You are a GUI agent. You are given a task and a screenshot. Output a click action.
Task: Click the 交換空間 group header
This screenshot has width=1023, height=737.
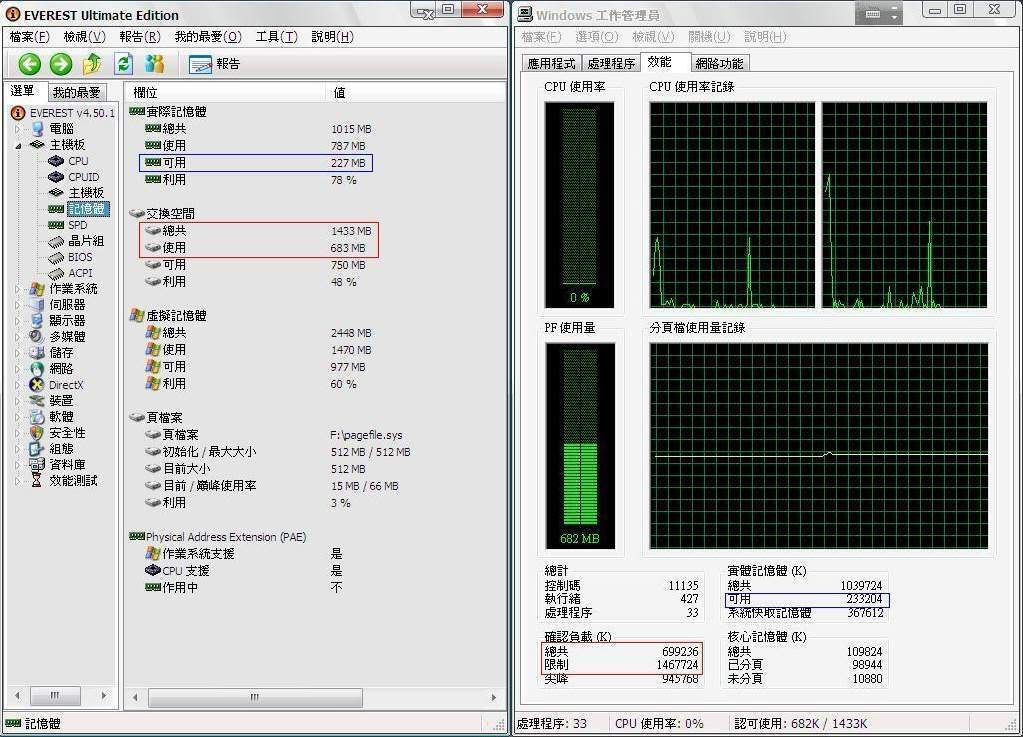162,213
